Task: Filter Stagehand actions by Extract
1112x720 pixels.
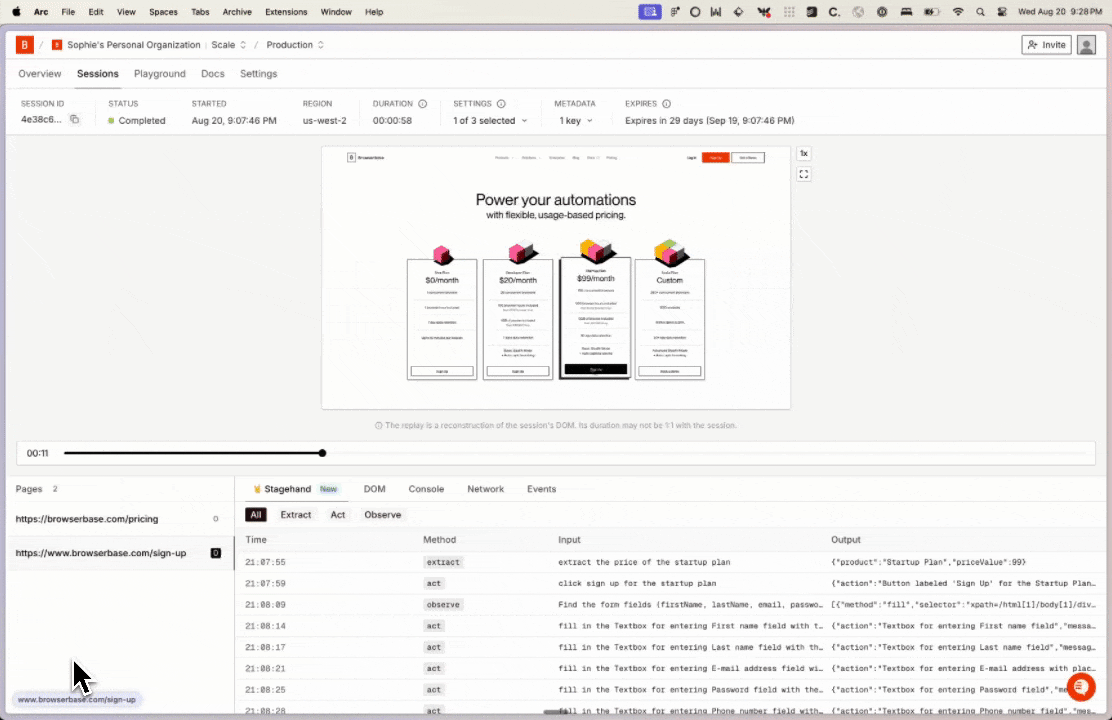Action: 296,514
